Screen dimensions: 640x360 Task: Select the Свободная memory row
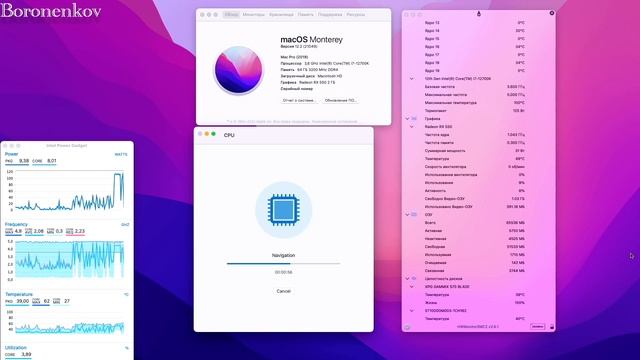[475, 247]
